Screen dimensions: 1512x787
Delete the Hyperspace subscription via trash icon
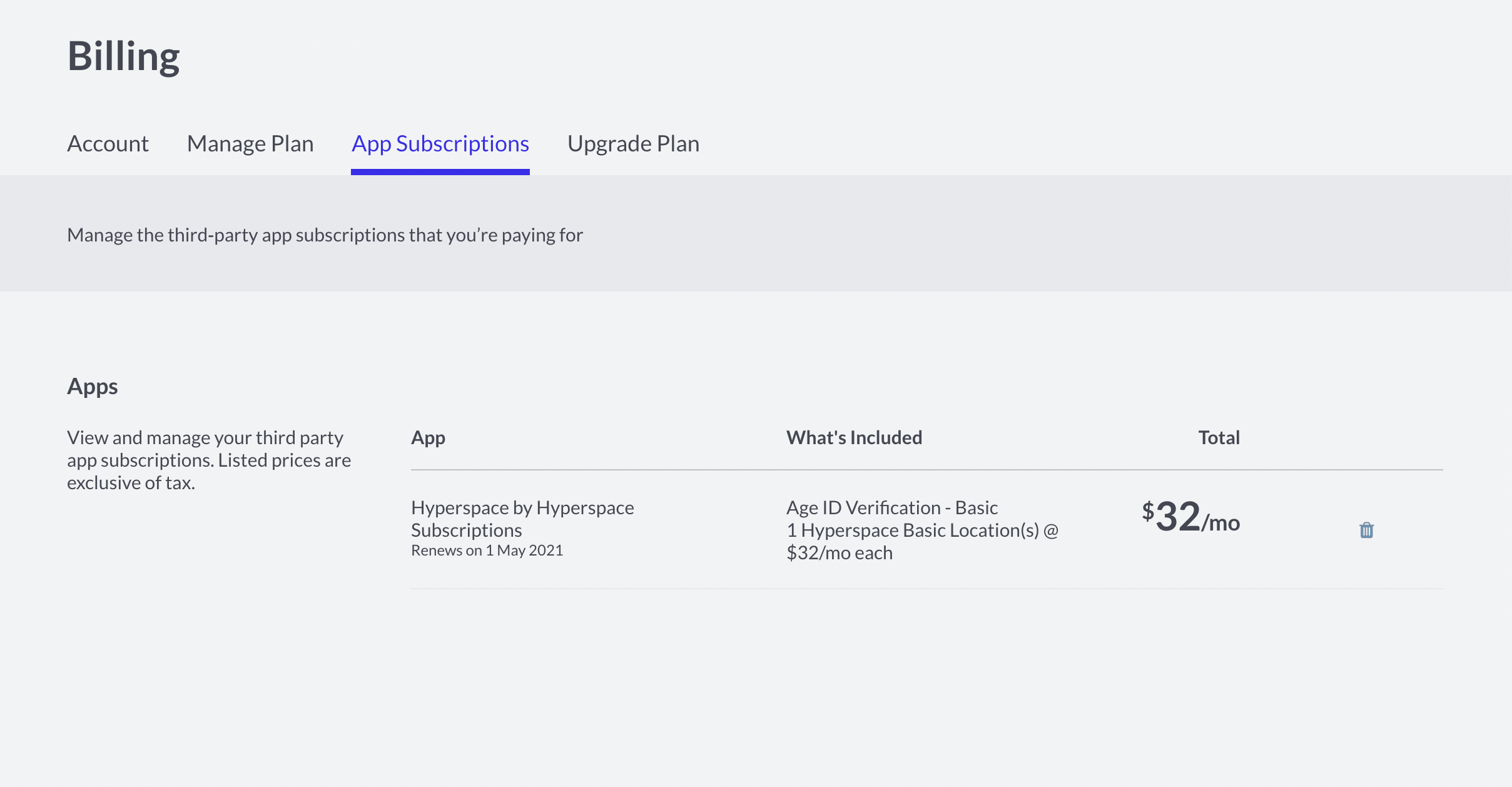(x=1366, y=531)
